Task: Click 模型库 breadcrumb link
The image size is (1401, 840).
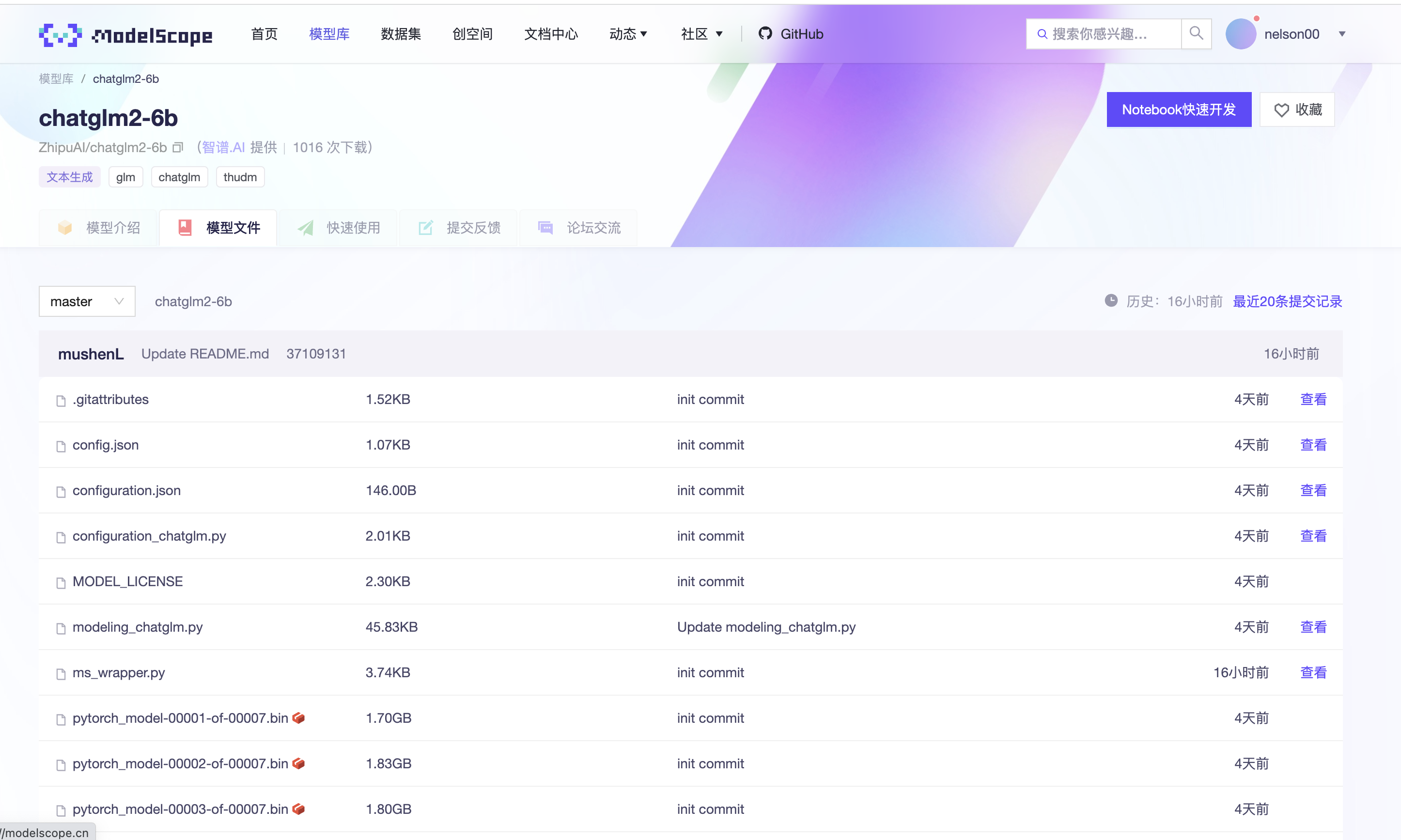Action: pyautogui.click(x=56, y=78)
